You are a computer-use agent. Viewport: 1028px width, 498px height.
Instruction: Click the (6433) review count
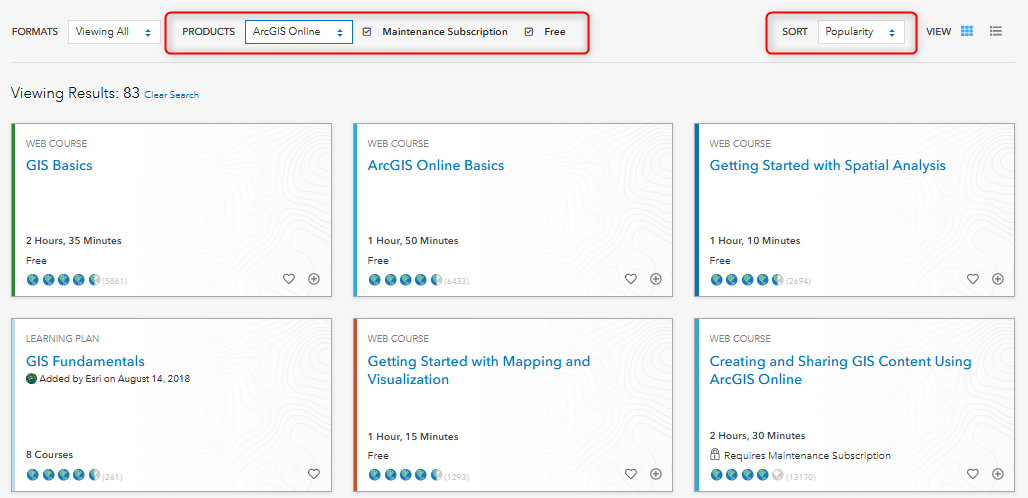[457, 282]
